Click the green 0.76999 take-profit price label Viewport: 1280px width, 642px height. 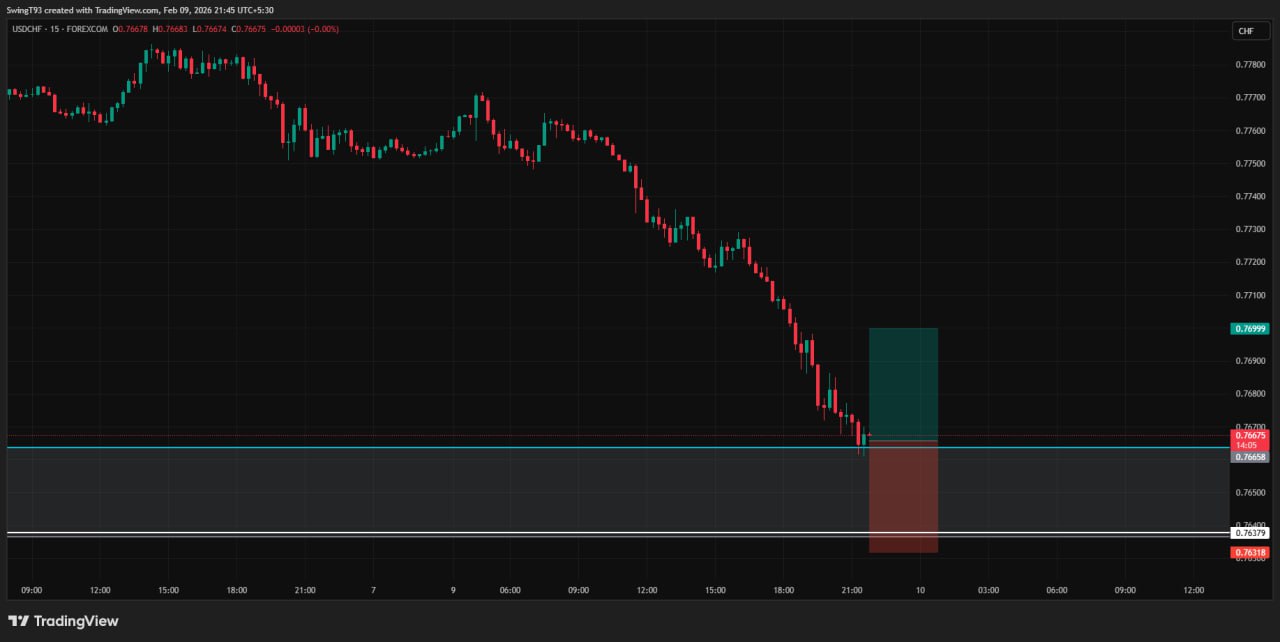click(1250, 328)
